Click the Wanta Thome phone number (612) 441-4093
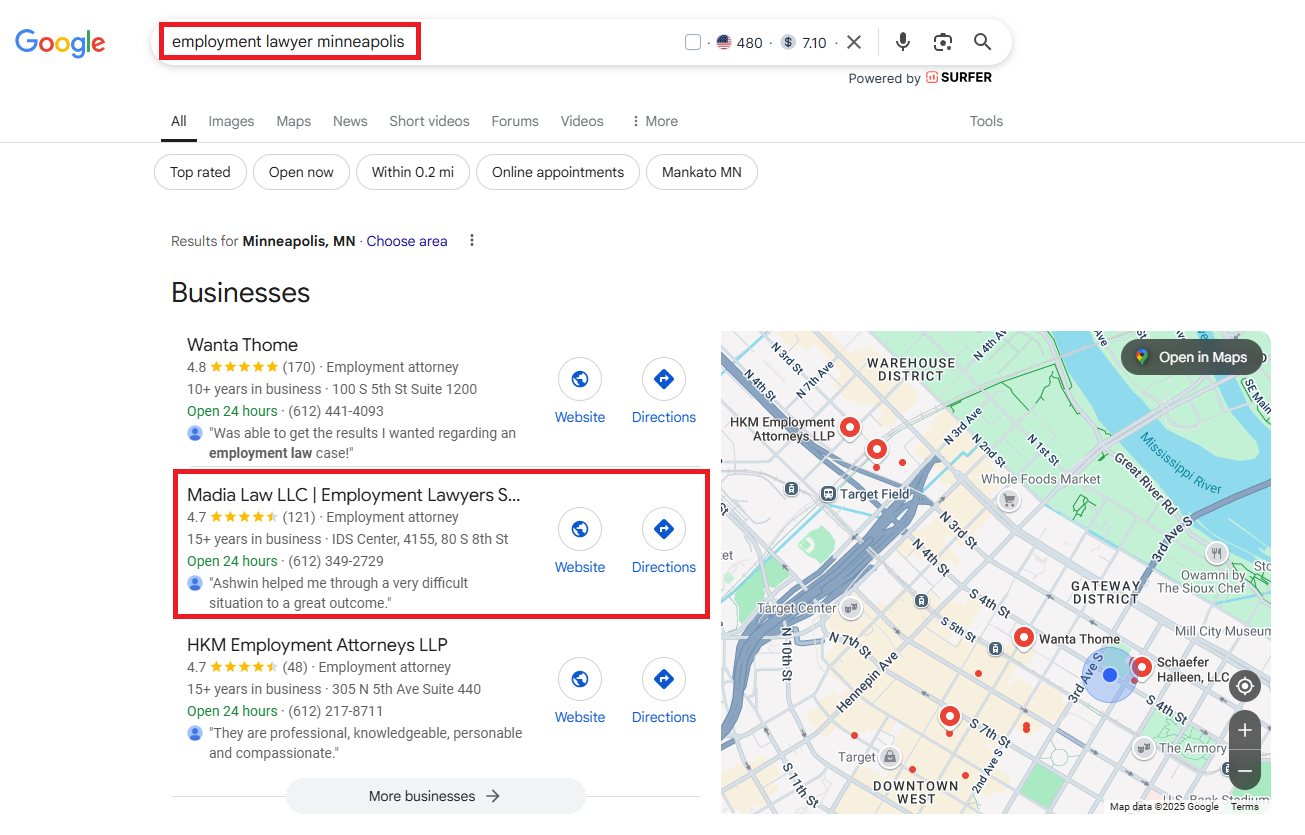 tap(336, 411)
